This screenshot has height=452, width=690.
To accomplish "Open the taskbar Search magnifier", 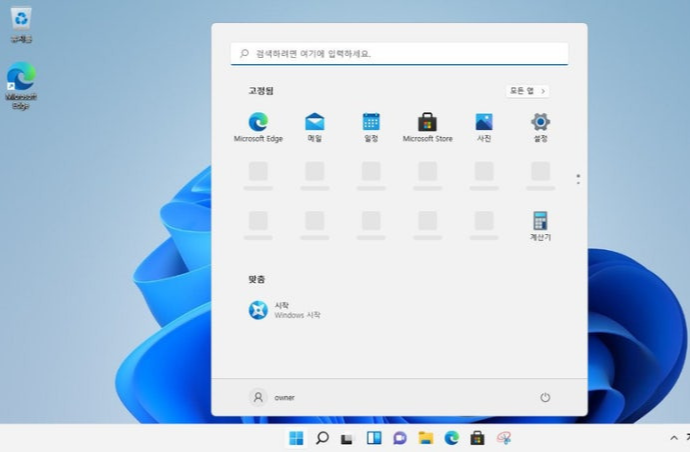I will click(322, 438).
